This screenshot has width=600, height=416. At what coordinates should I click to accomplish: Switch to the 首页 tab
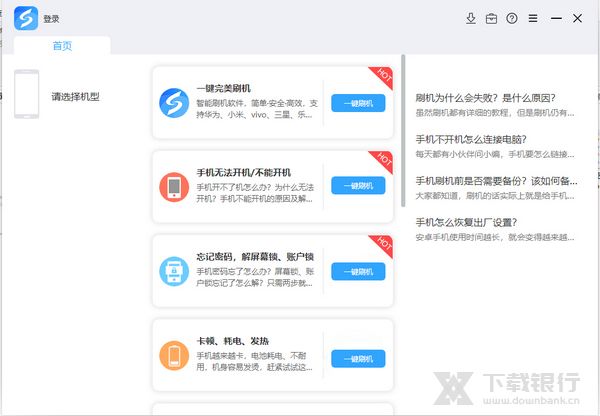(x=62, y=46)
